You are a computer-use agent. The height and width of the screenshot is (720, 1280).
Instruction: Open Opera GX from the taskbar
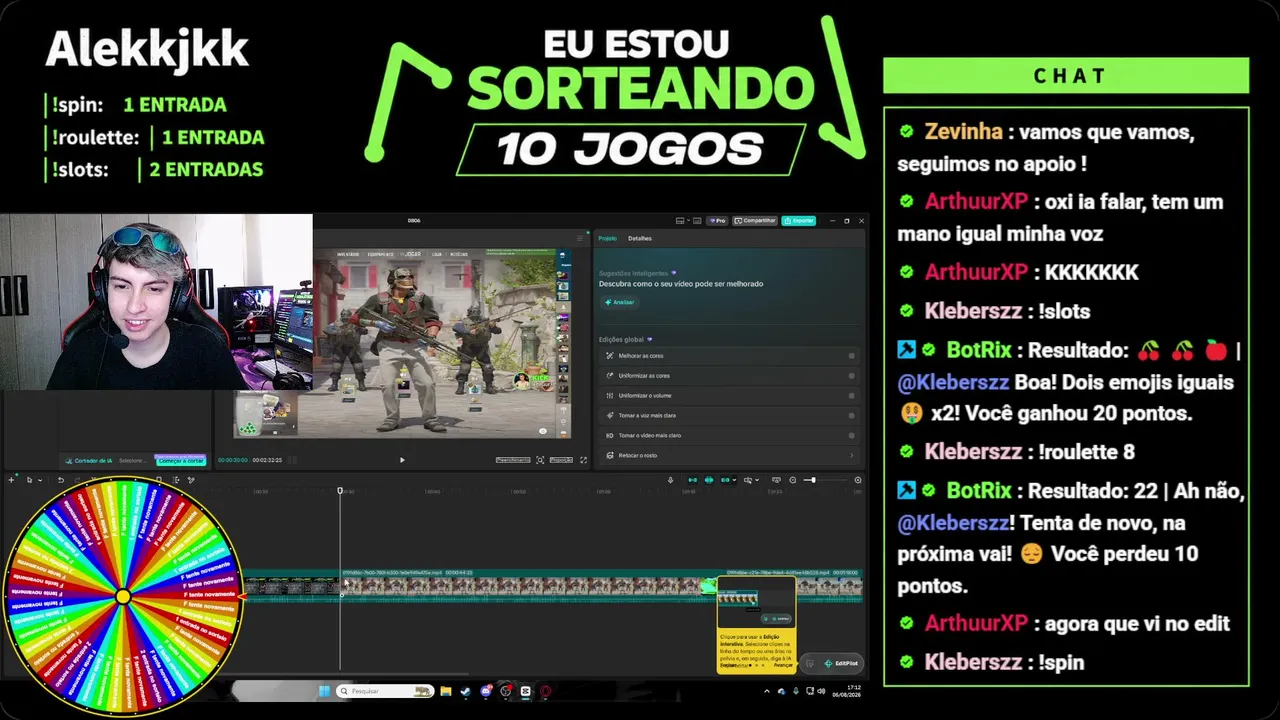click(x=546, y=691)
